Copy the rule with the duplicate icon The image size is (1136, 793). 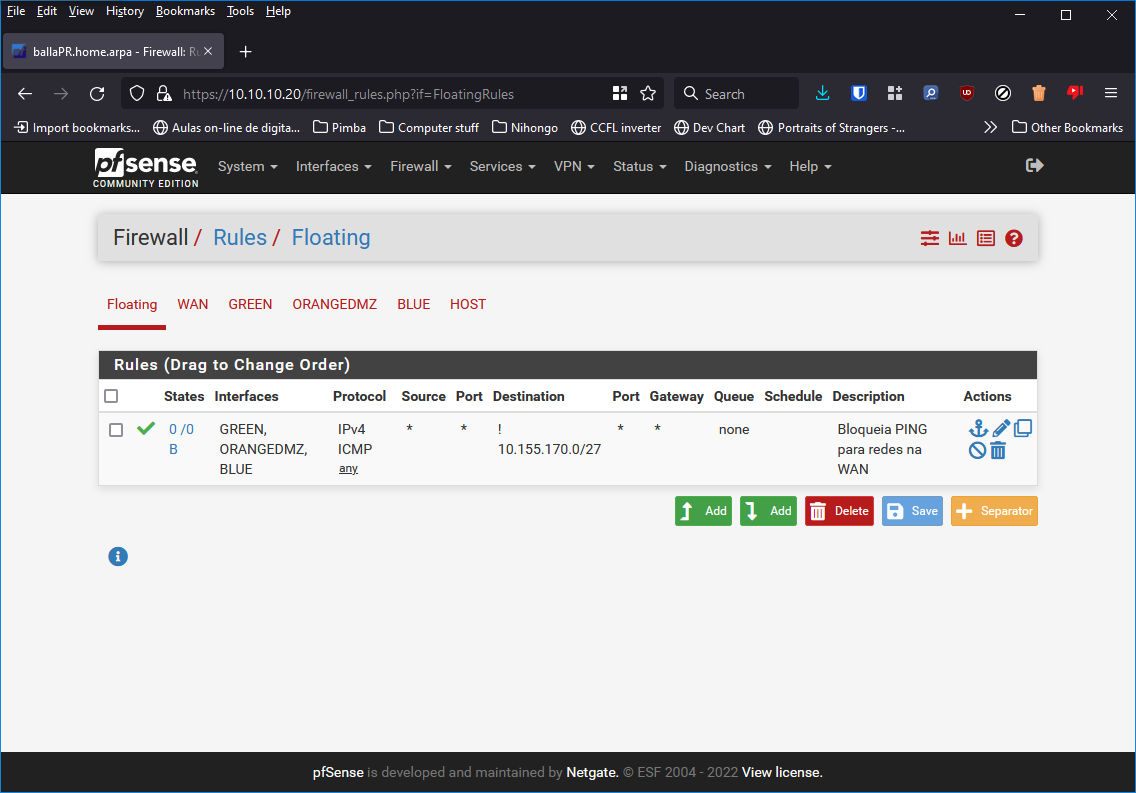[x=1023, y=429]
